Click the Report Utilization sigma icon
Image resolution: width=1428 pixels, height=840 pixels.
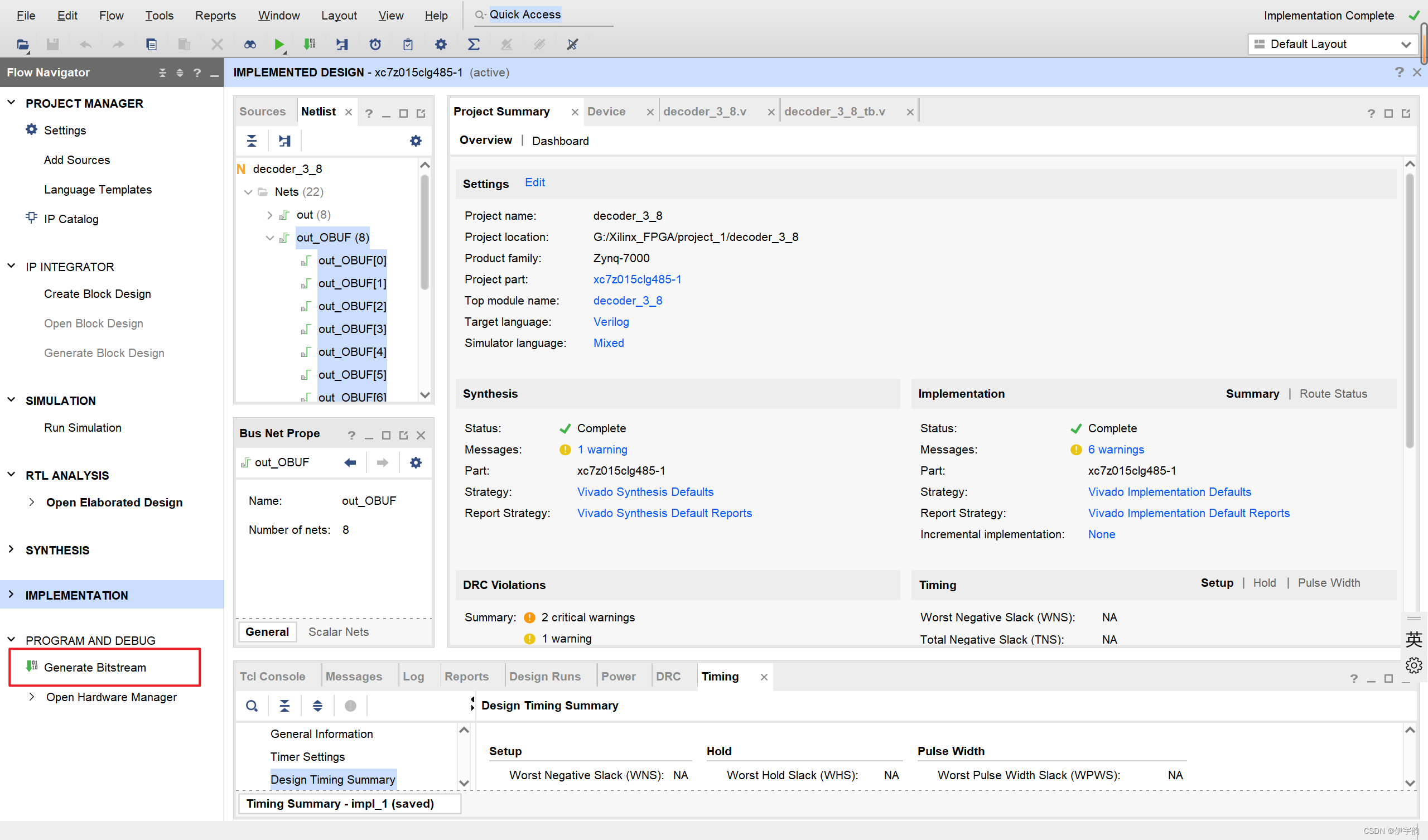click(474, 44)
